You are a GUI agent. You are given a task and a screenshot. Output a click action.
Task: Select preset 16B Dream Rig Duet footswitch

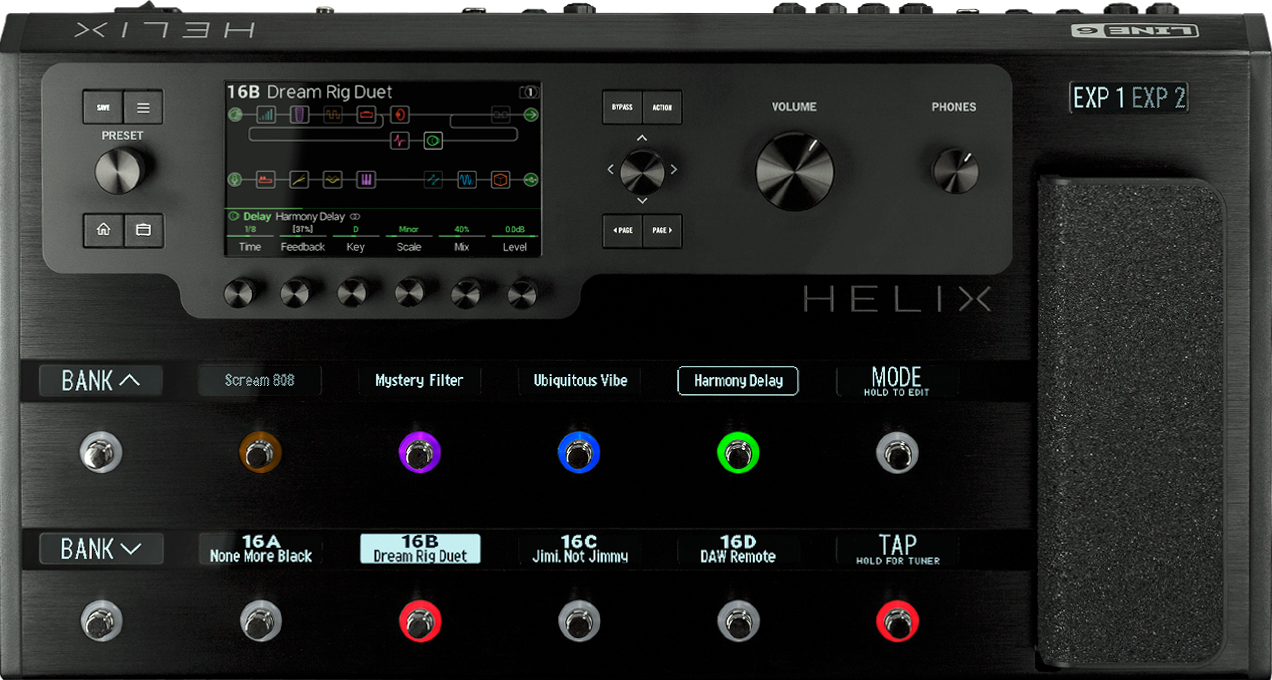click(x=419, y=622)
